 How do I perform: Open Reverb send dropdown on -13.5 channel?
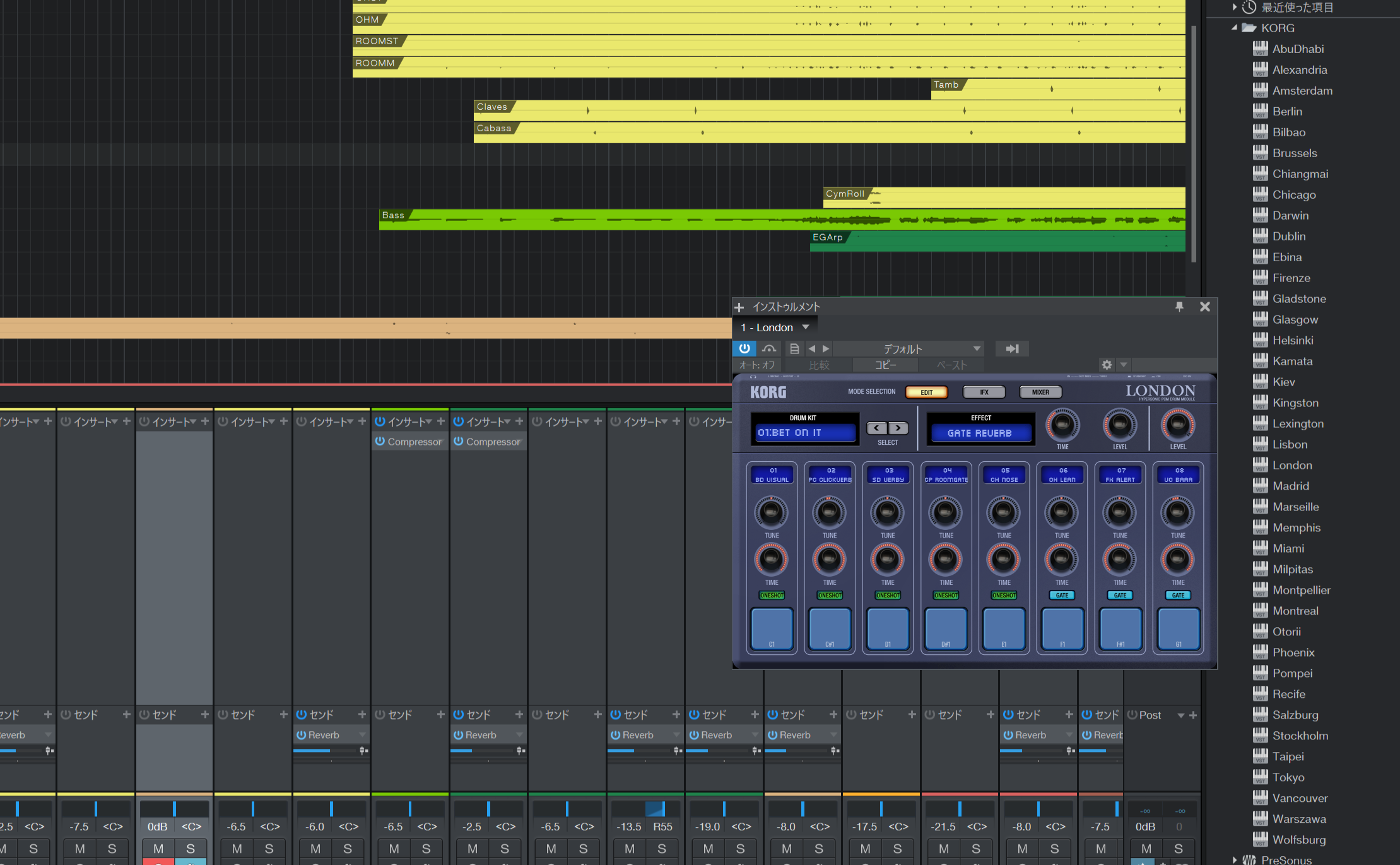676,735
